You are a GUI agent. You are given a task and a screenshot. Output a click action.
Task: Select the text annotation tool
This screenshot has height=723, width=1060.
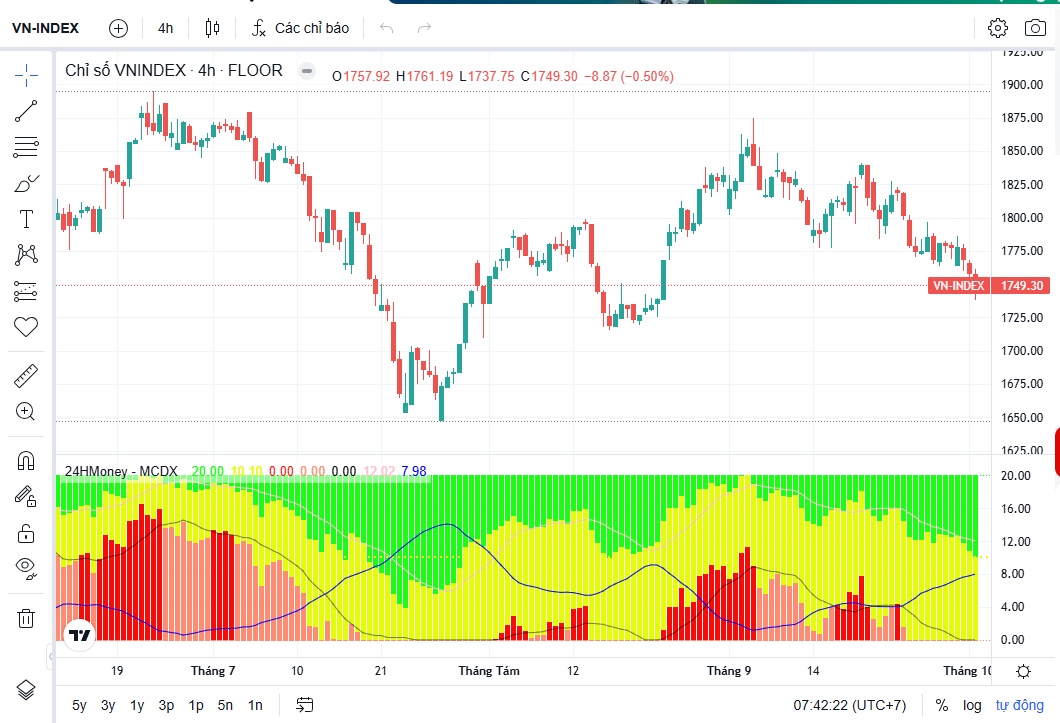click(26, 219)
